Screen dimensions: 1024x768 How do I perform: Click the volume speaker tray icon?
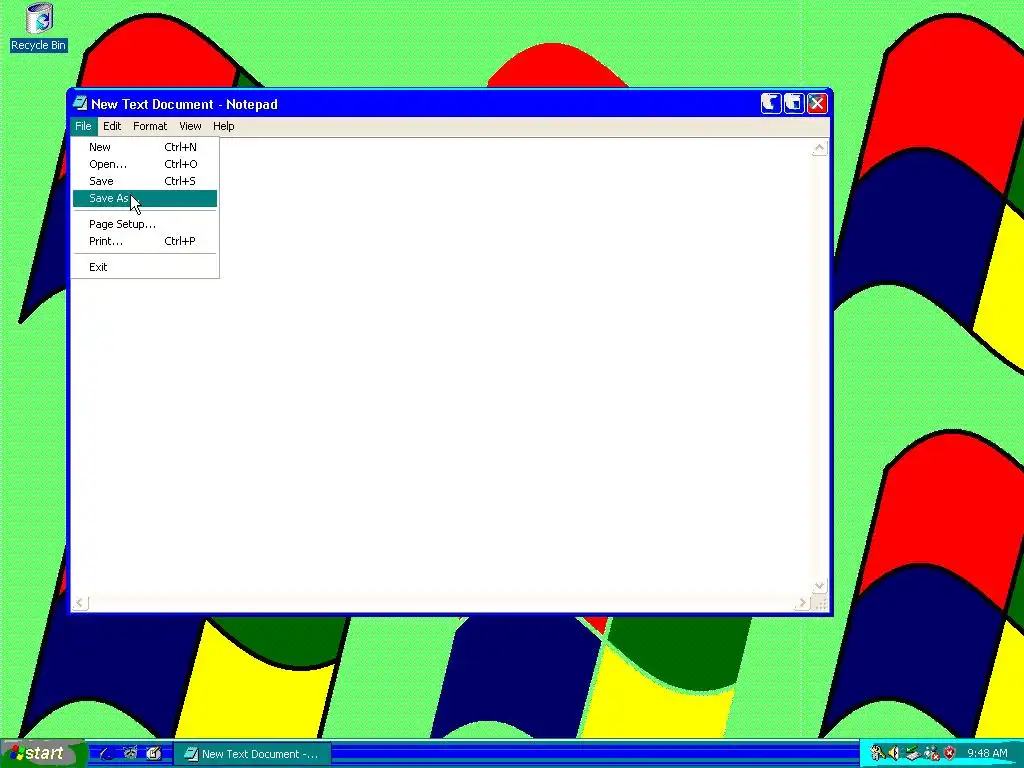pos(894,753)
